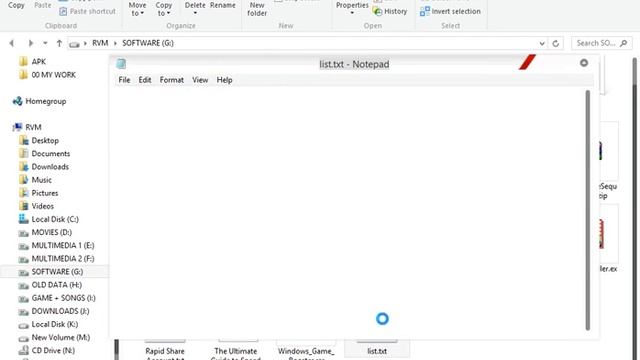Screen dimensions: 640x360
Task: Open Desktop in the navigation pane
Action: click(x=45, y=140)
